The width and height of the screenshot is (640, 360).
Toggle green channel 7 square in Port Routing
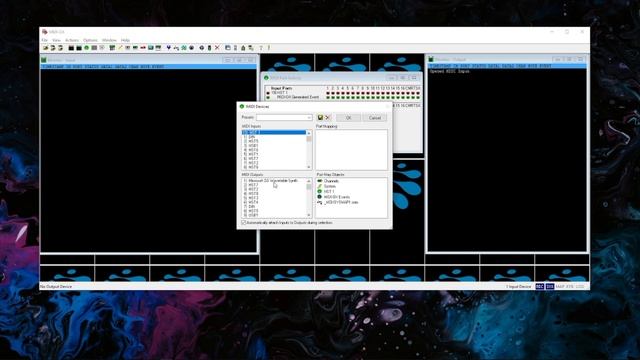[358, 98]
